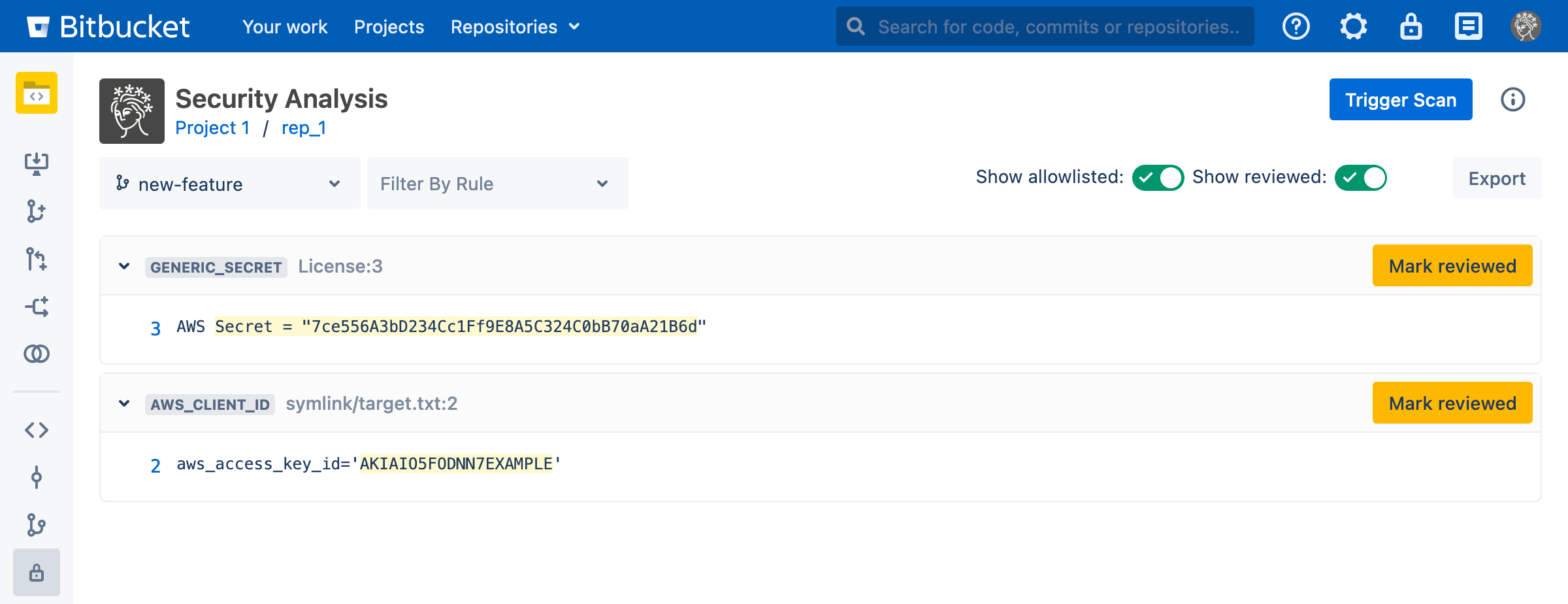Screen dimensions: 1568x604
Task: Click the lock icon in top bar
Action: coord(1411,27)
